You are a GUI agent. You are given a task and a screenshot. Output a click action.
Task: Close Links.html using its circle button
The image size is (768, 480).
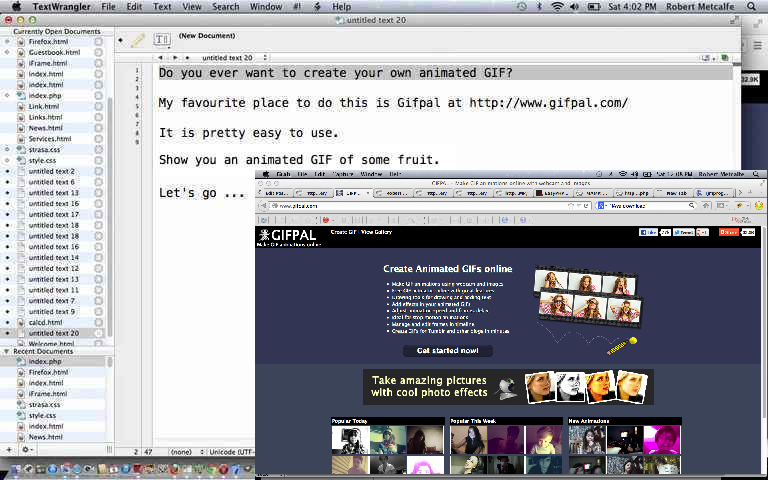pos(98,117)
